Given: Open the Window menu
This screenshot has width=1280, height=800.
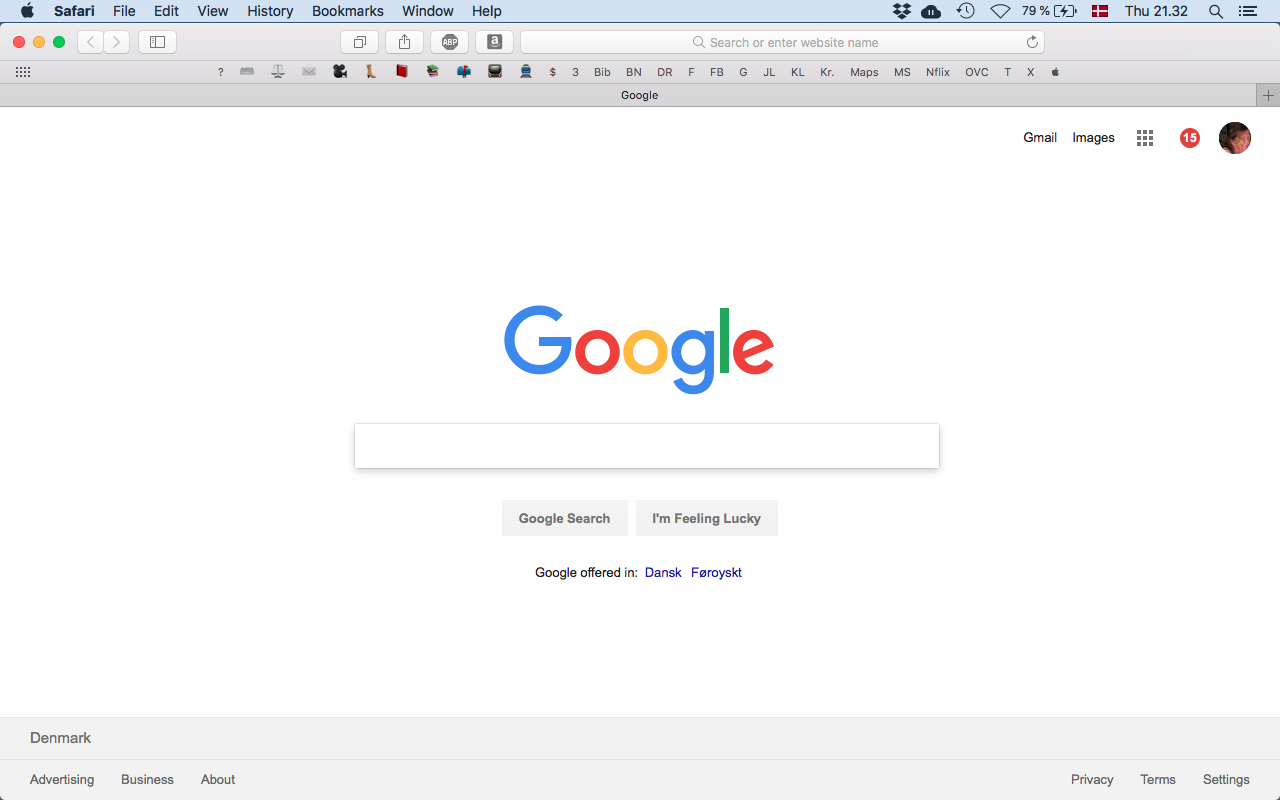Looking at the screenshot, I should [428, 11].
